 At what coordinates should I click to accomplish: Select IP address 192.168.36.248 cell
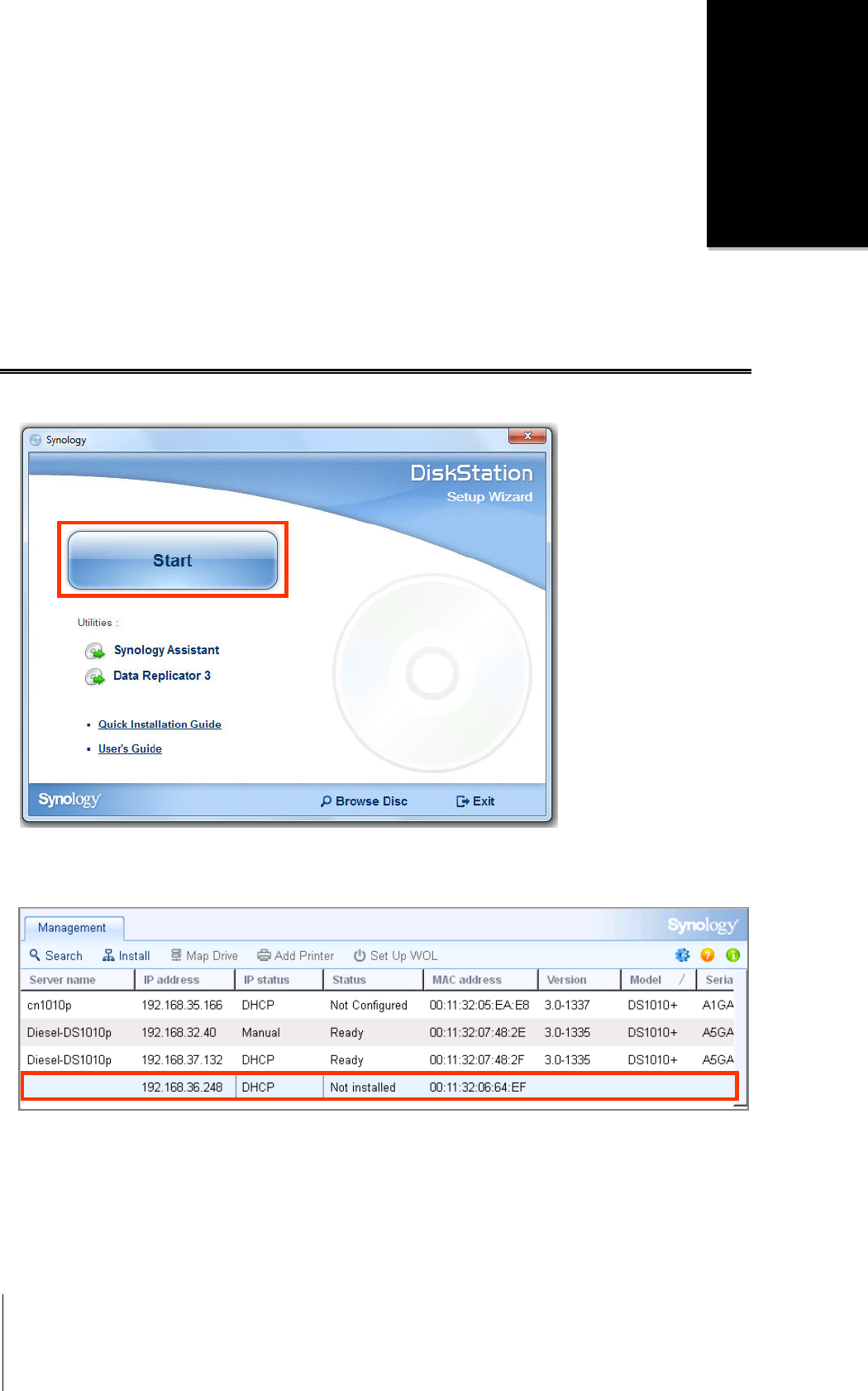click(182, 1087)
